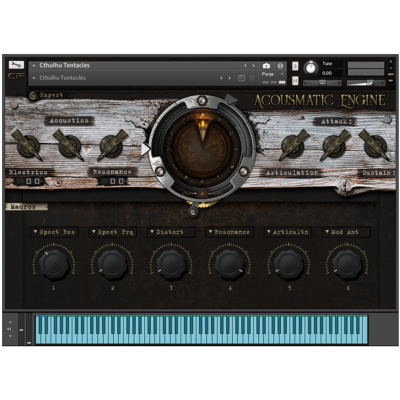Click the gray triangle at the dial's top right

231,99
